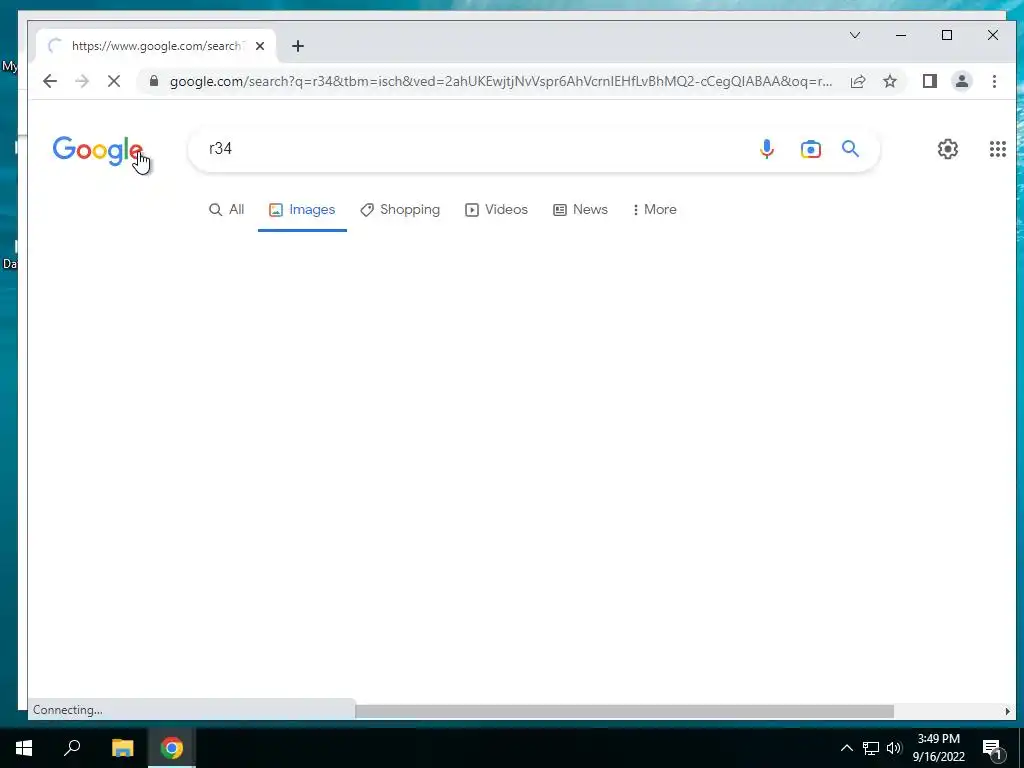
Task: Open Windows taskbar search
Action: click(x=72, y=748)
